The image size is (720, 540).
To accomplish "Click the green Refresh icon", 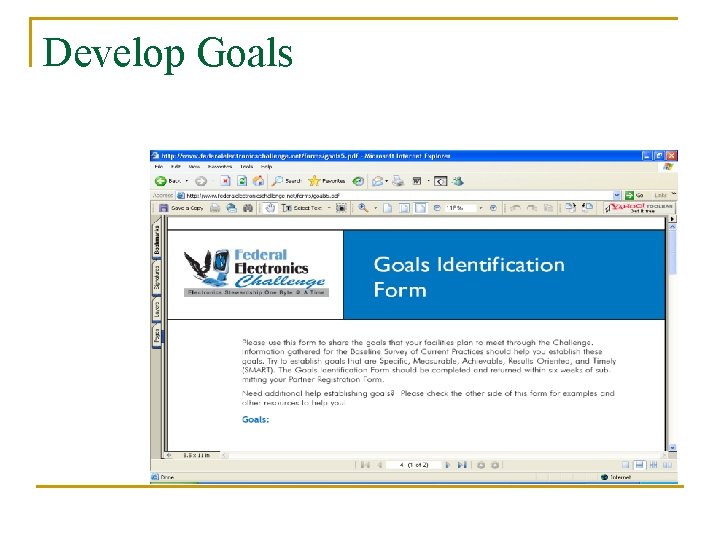I will click(242, 181).
